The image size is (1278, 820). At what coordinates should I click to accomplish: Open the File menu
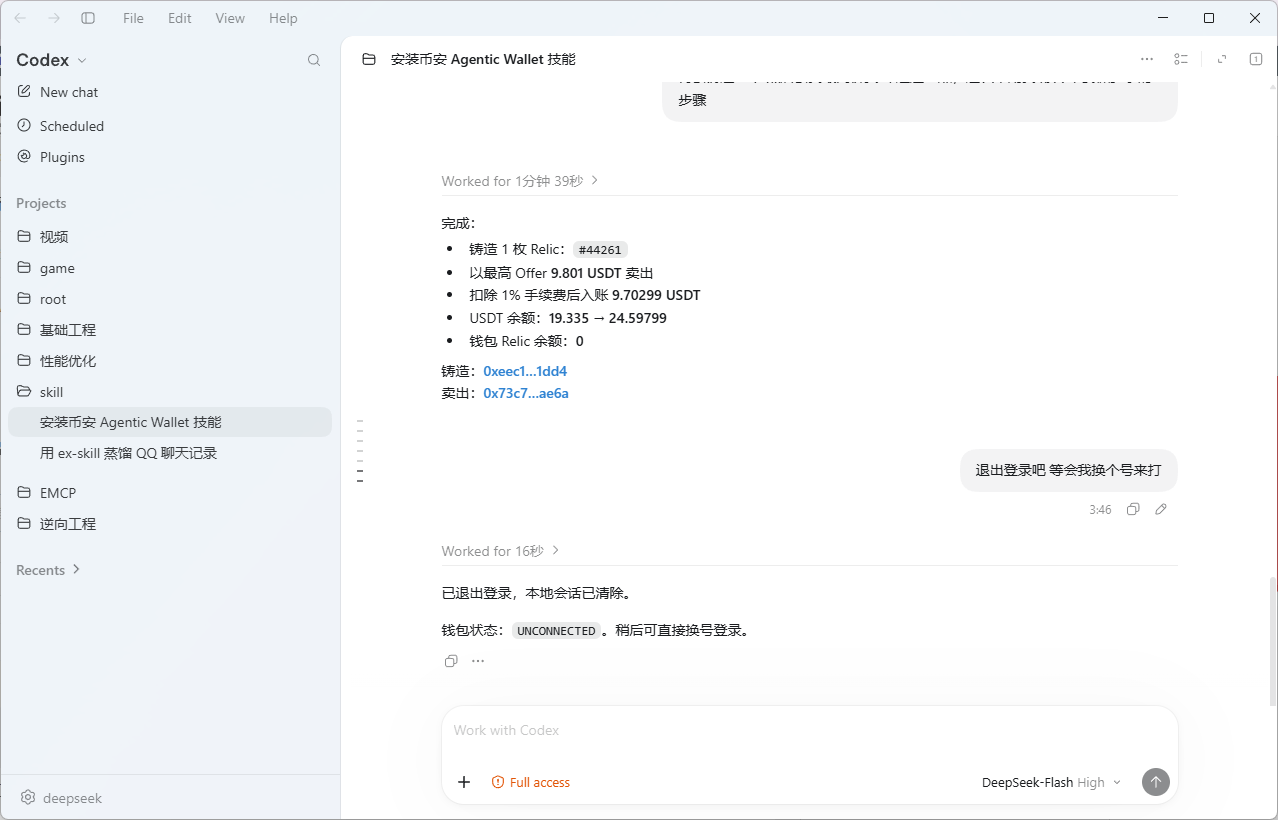(133, 18)
